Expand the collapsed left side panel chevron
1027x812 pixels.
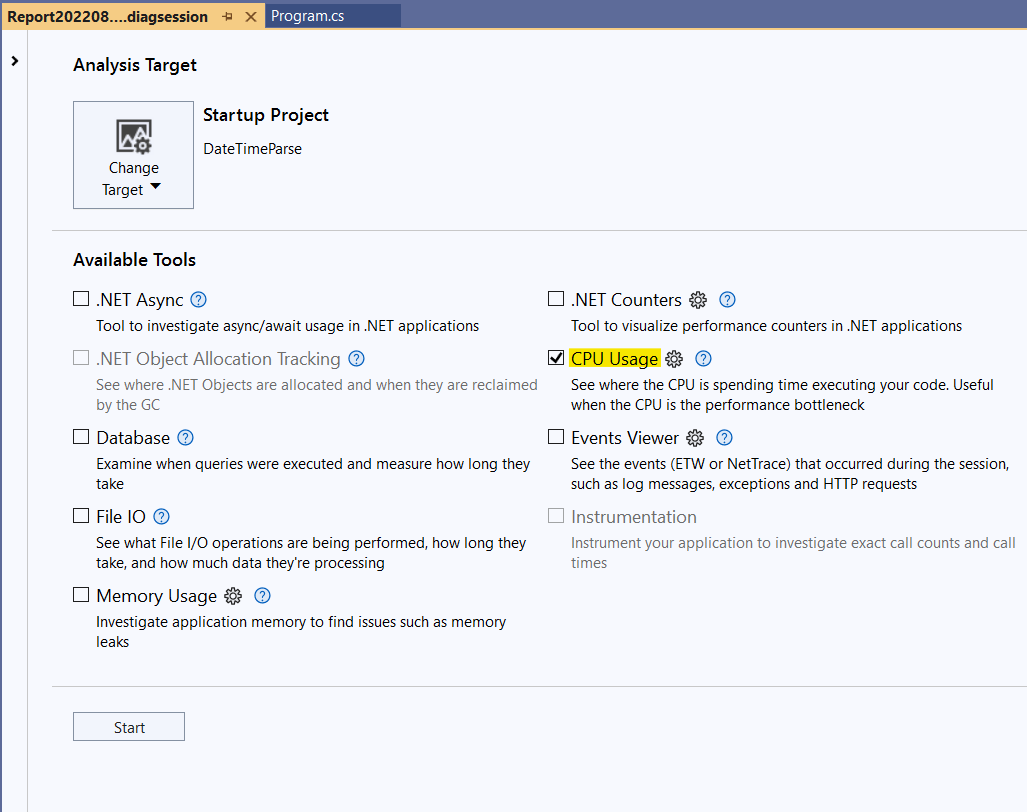point(14,61)
